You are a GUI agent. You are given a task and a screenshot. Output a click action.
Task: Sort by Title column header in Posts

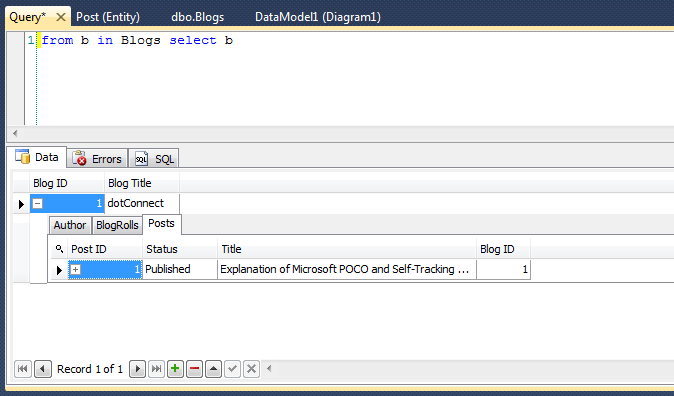(x=347, y=249)
